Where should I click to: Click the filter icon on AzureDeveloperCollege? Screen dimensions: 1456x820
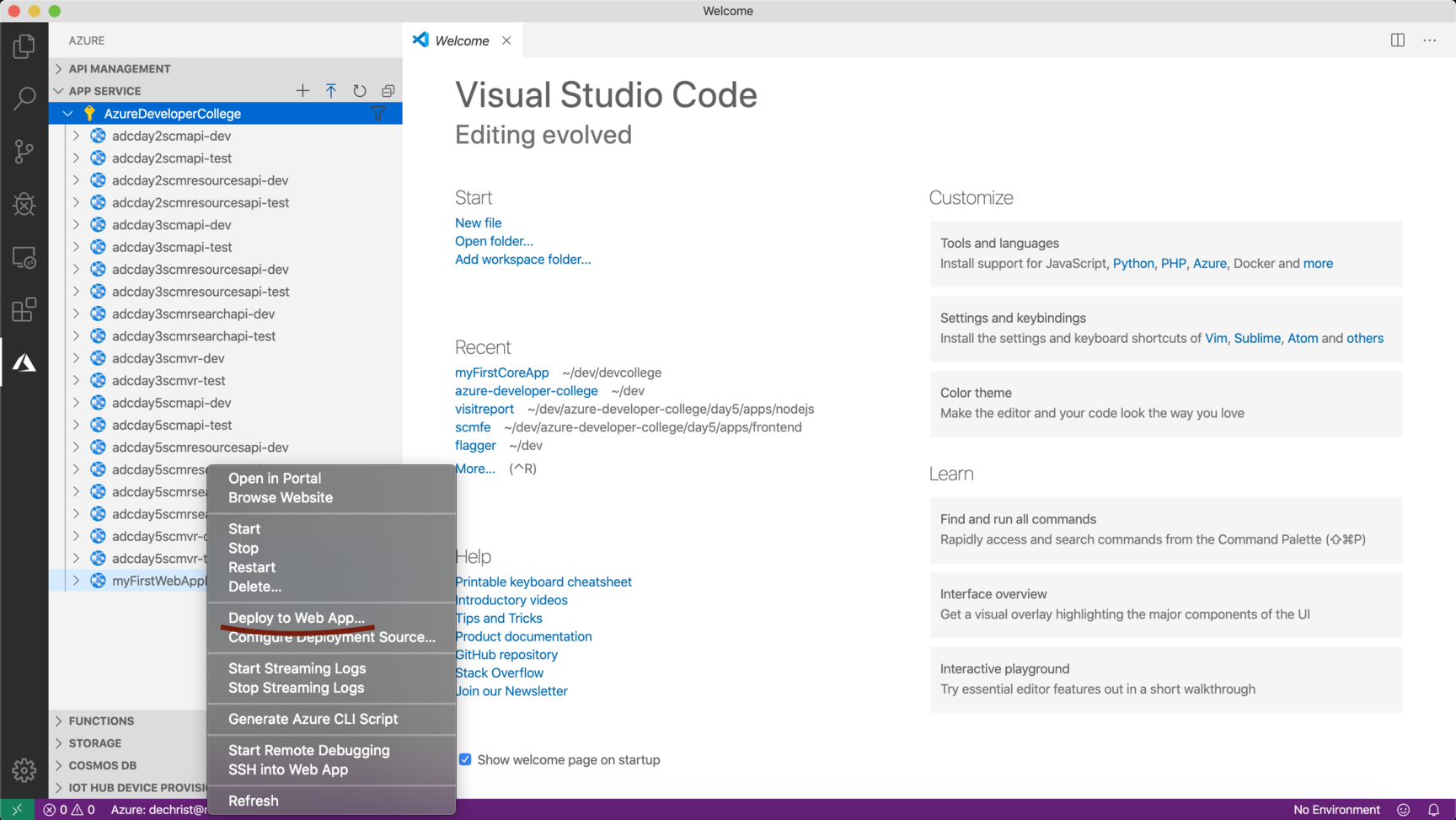[x=379, y=113]
